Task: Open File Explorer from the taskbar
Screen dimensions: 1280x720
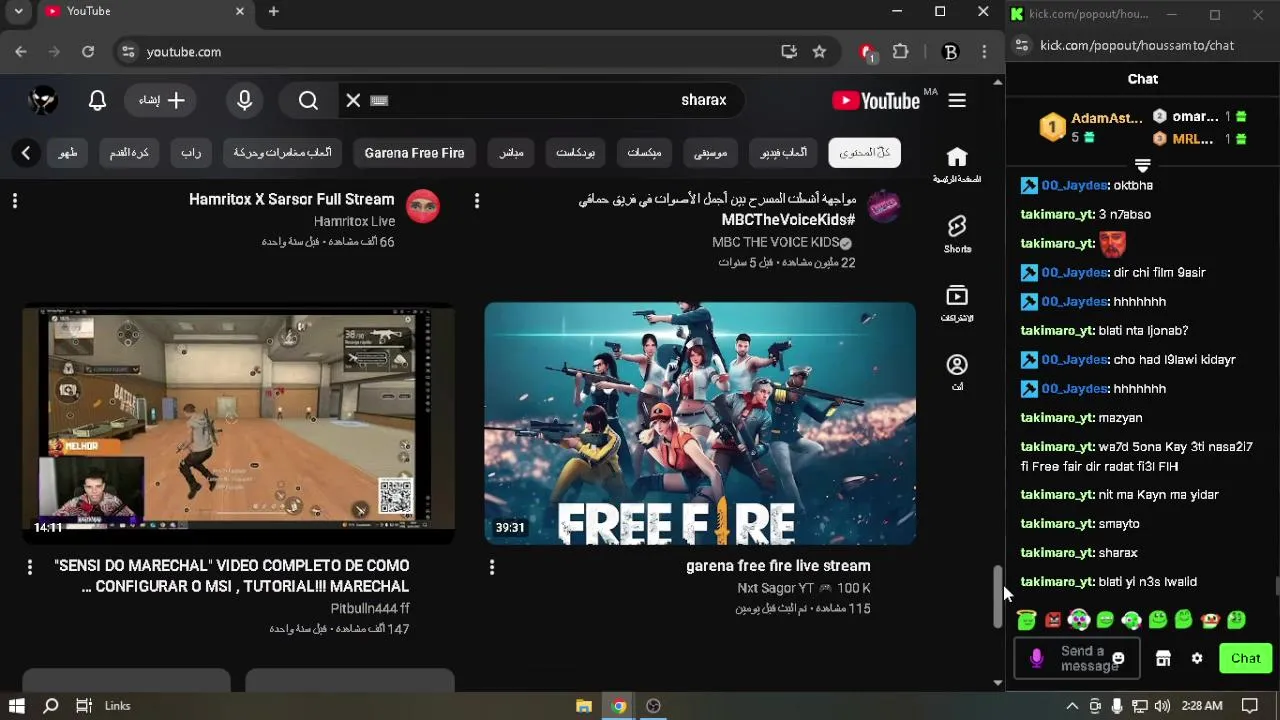Action: click(x=584, y=706)
